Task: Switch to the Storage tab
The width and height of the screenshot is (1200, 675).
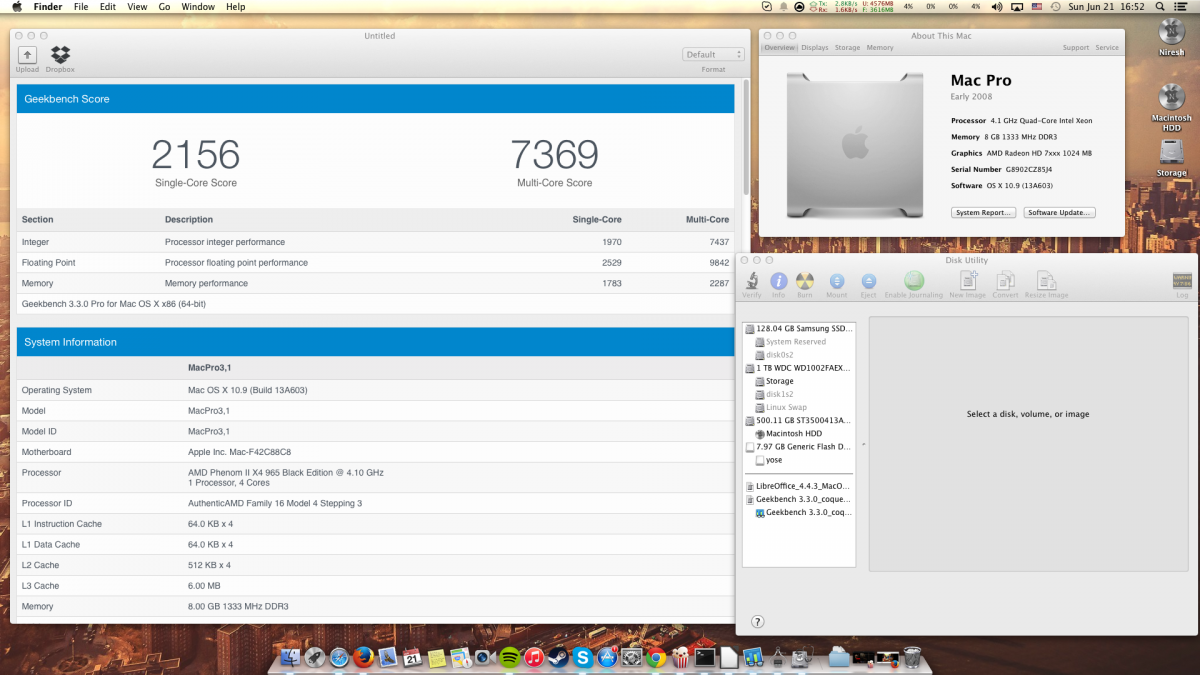Action: point(847,48)
